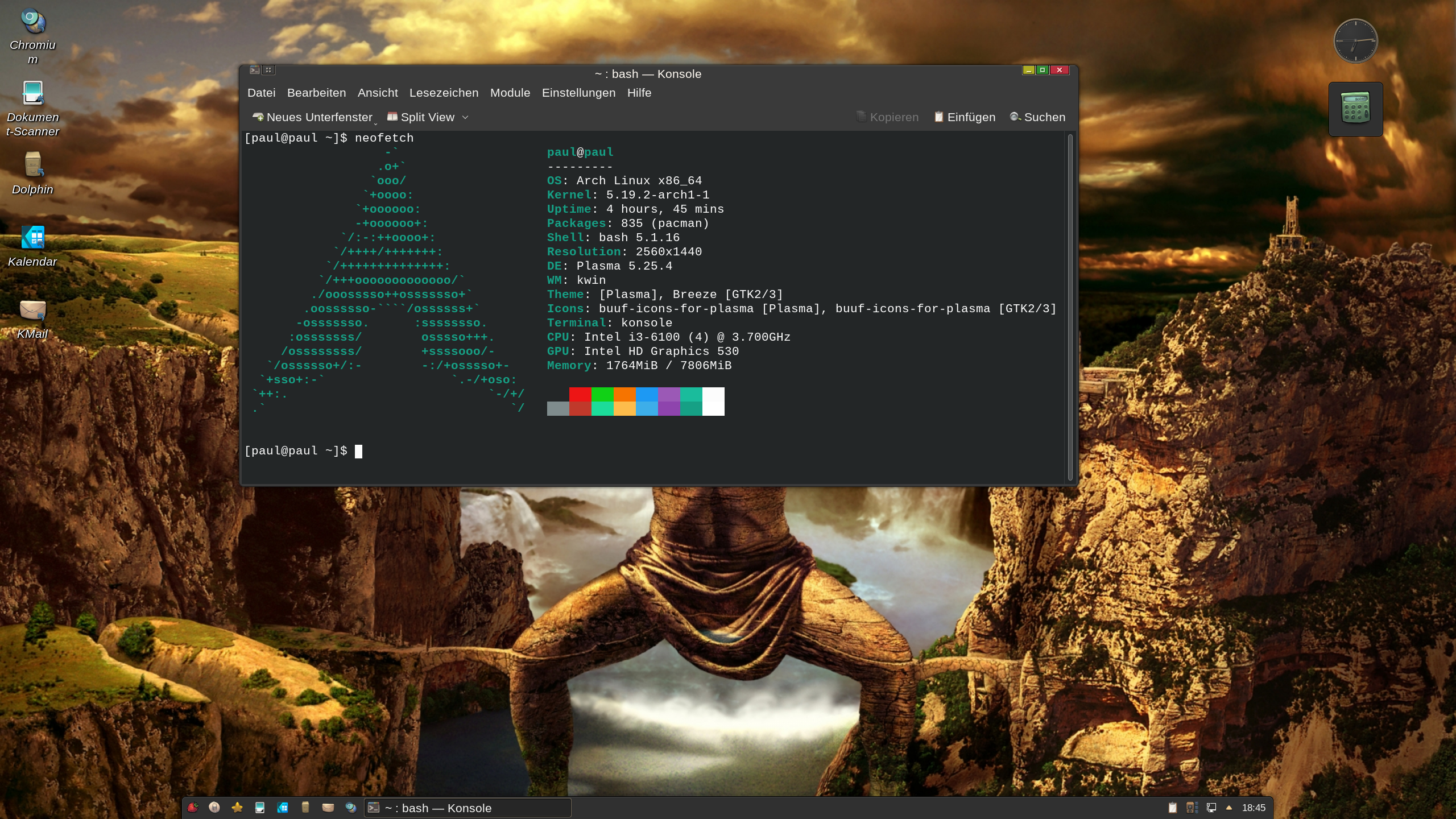1456x819 pixels.
Task: Open Chromium from the desktop icon
Action: click(x=32, y=23)
